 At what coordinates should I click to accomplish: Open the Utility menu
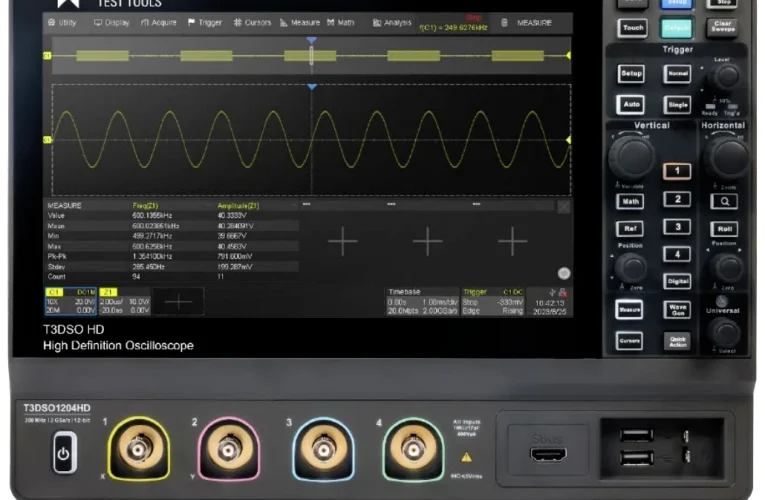[62, 22]
